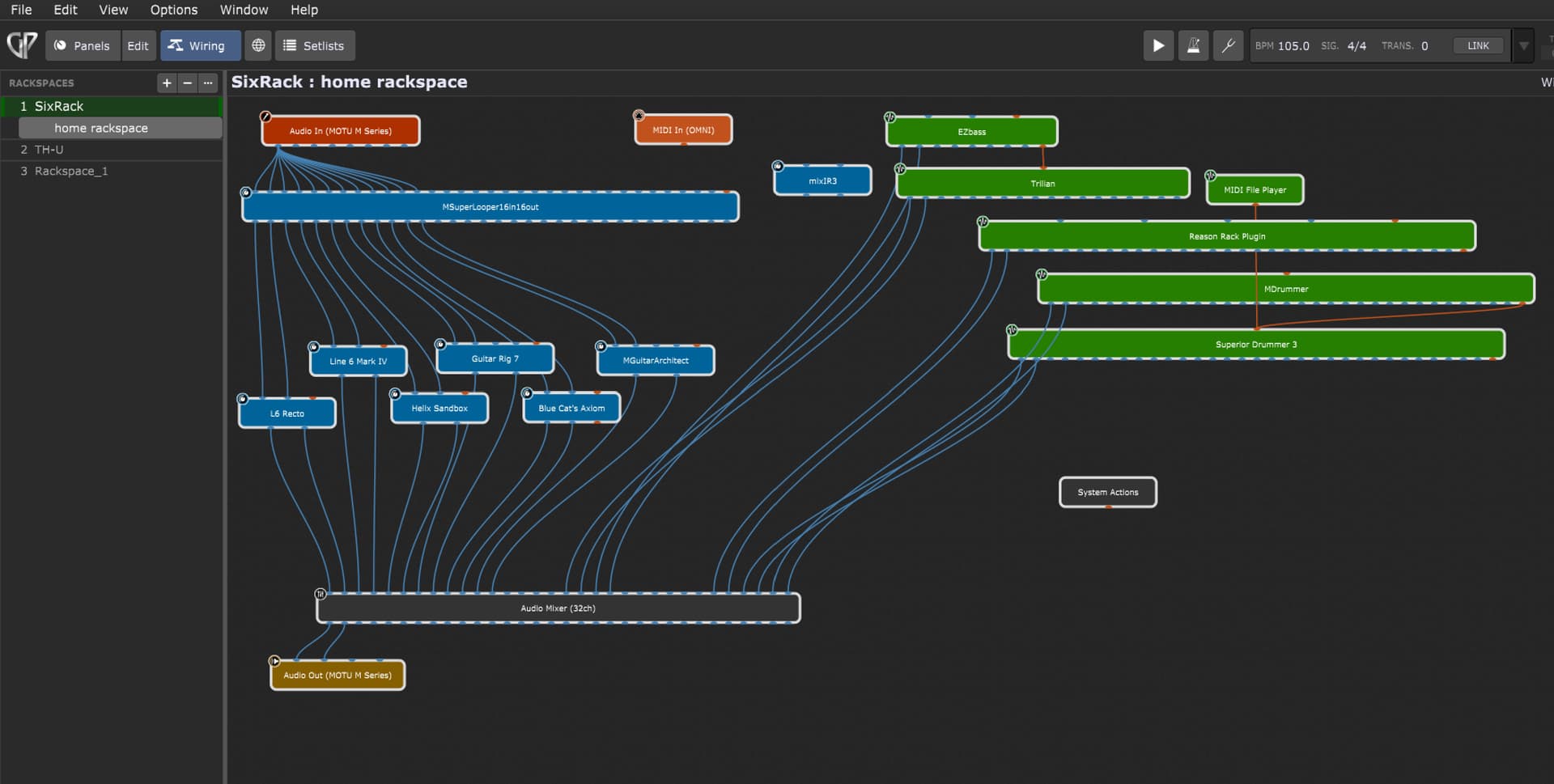1554x784 pixels.
Task: Select the Audio Out (MOTU M Series) block
Action: coord(338,675)
